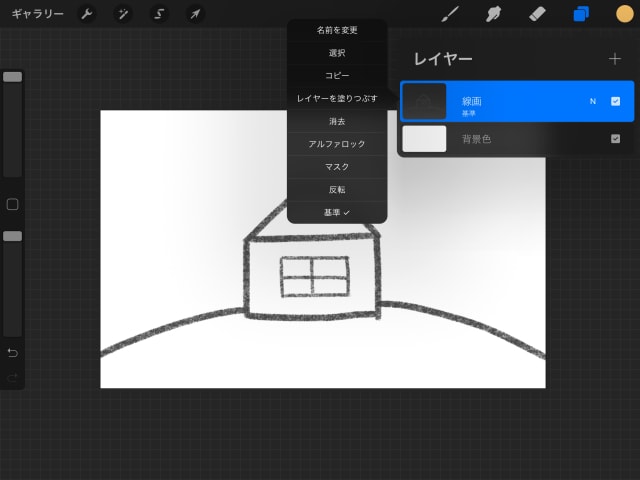The width and height of the screenshot is (640, 480).
Task: Tap the レイヤー panel title
Action: point(443,59)
